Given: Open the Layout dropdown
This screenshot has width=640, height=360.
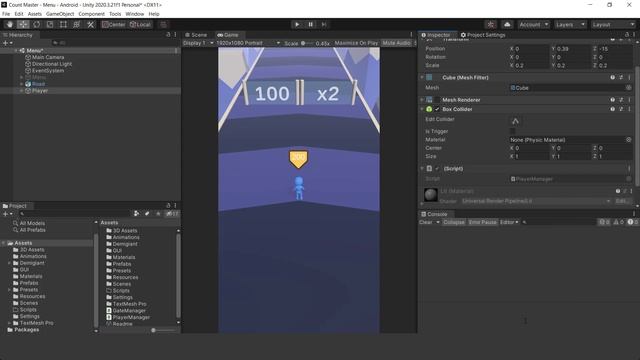Looking at the screenshot, I should (x=613, y=24).
